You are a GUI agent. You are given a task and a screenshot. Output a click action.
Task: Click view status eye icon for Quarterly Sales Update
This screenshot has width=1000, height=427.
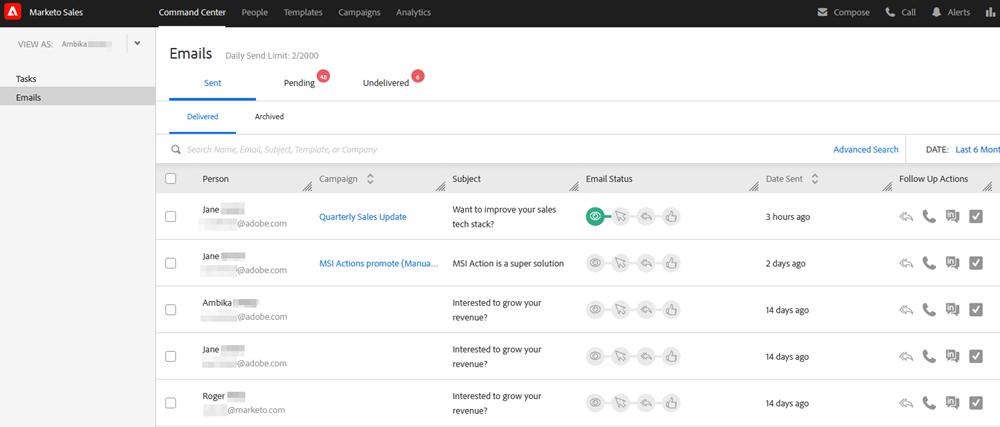[x=595, y=217]
